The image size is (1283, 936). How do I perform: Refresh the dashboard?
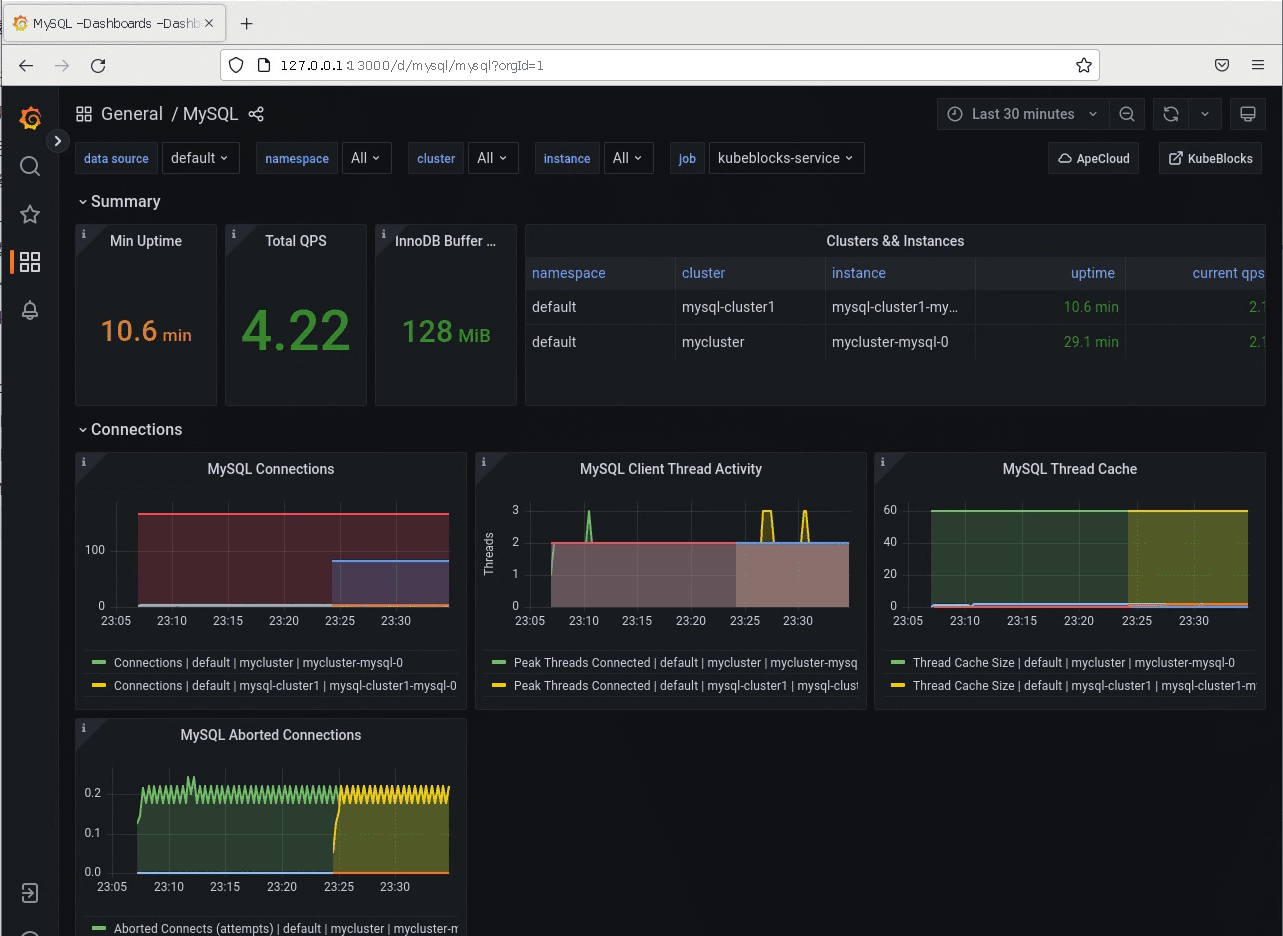click(1170, 114)
